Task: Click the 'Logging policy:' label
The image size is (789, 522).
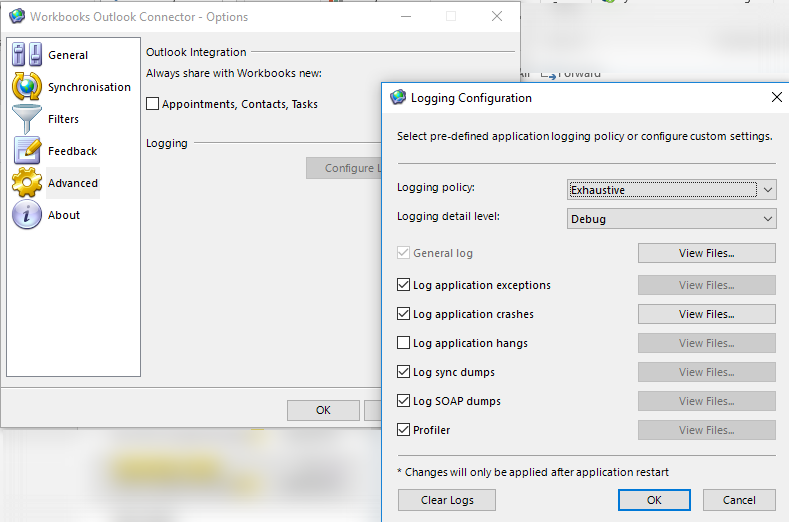Action: (x=436, y=187)
